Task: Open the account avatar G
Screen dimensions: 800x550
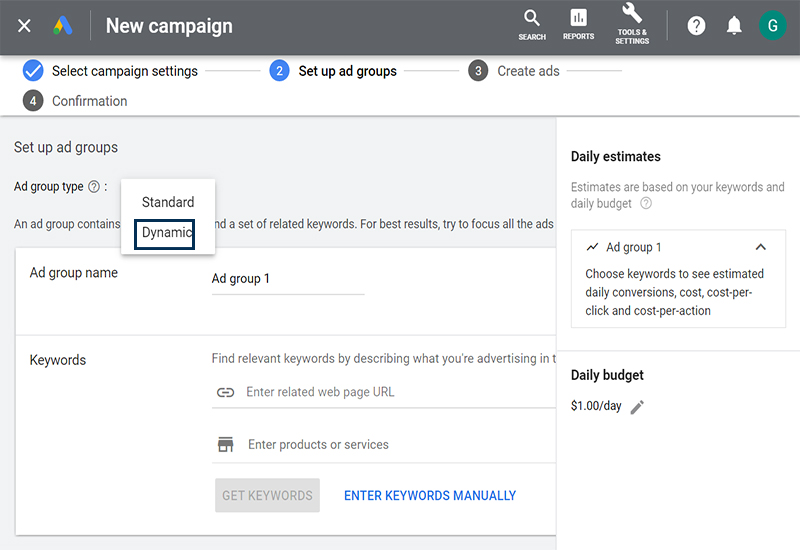Action: point(772,26)
